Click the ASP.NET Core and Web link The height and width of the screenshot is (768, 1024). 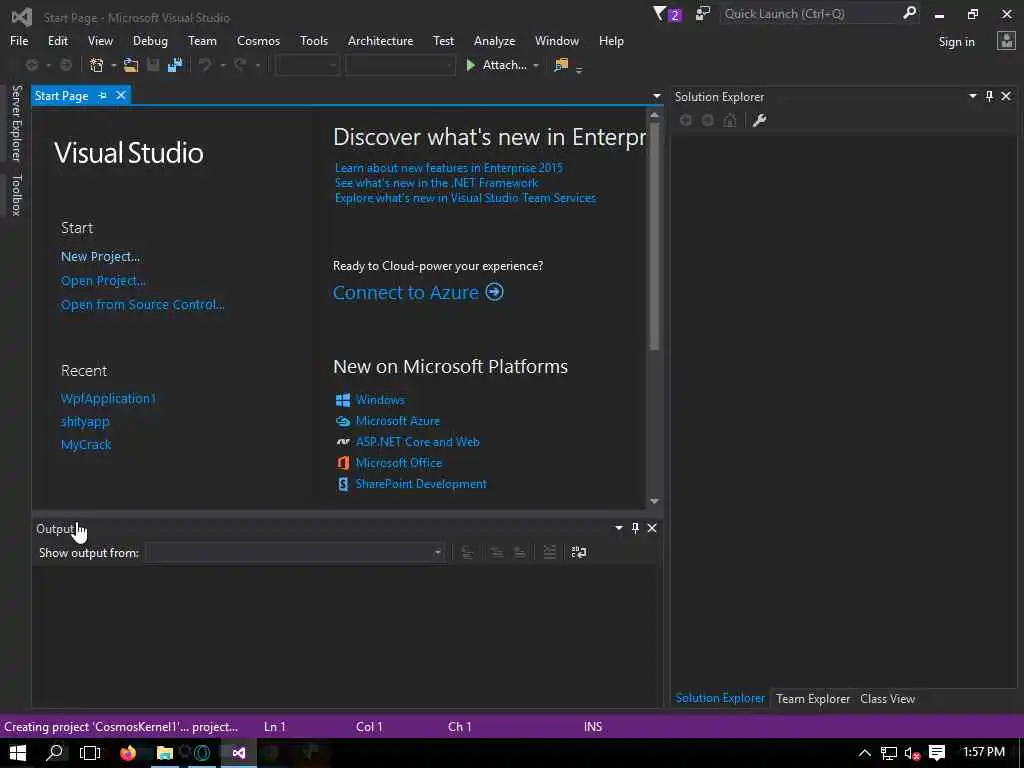pyautogui.click(x=417, y=441)
